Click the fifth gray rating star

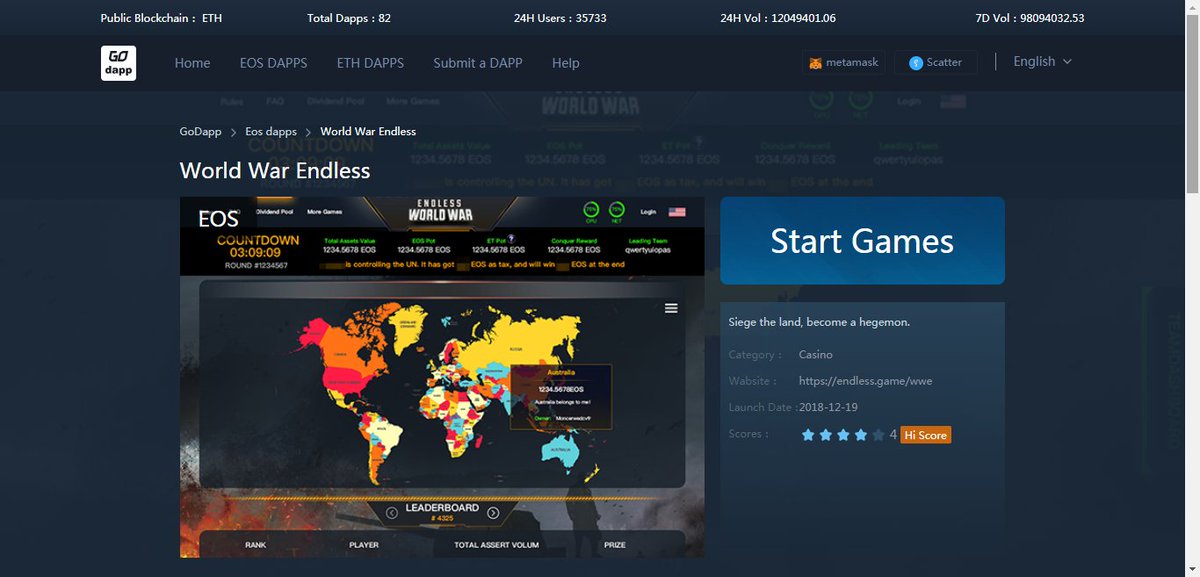pos(878,435)
